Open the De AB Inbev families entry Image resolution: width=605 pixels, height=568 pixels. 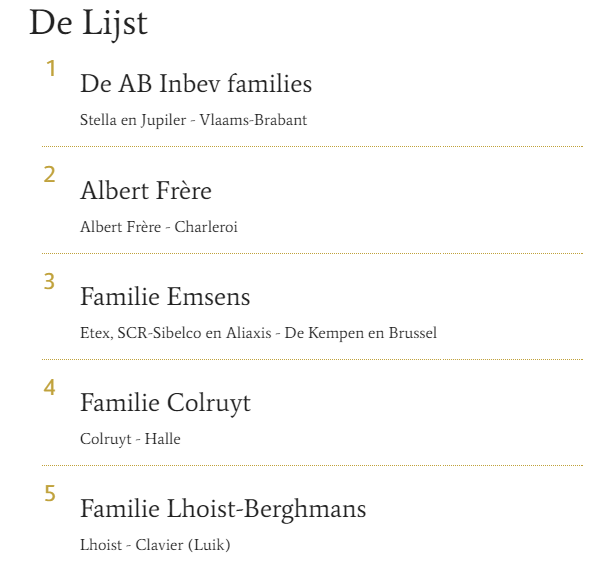point(196,84)
